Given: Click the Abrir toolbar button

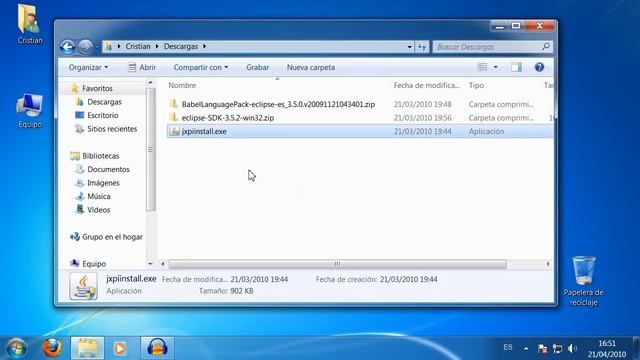Looking at the screenshot, I should pyautogui.click(x=142, y=67).
